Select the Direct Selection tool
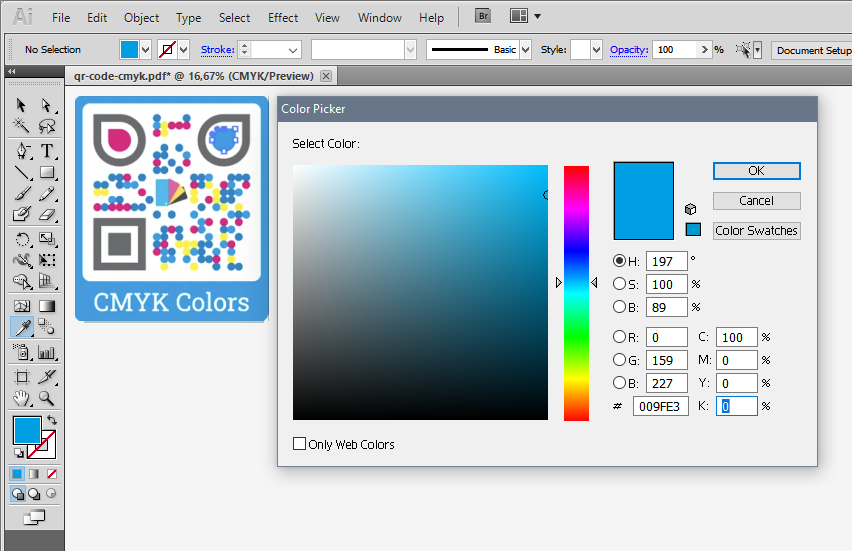 (x=46, y=105)
